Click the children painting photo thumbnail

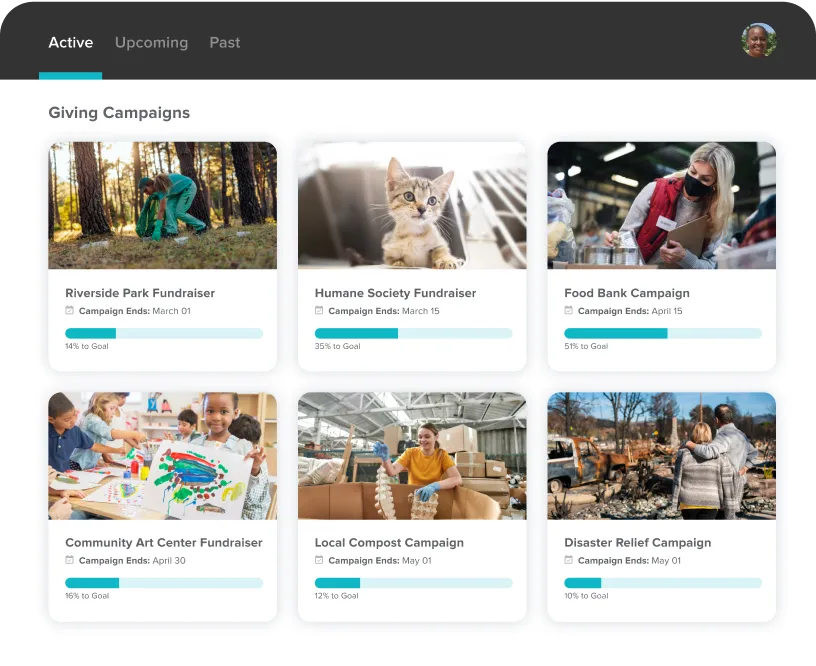click(x=163, y=456)
